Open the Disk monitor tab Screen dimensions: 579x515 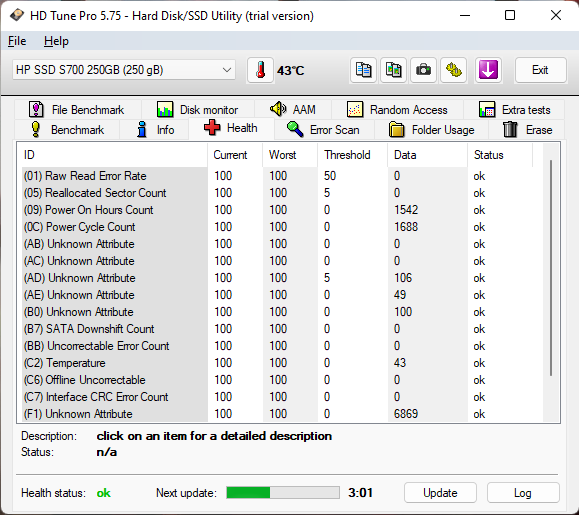point(198,110)
